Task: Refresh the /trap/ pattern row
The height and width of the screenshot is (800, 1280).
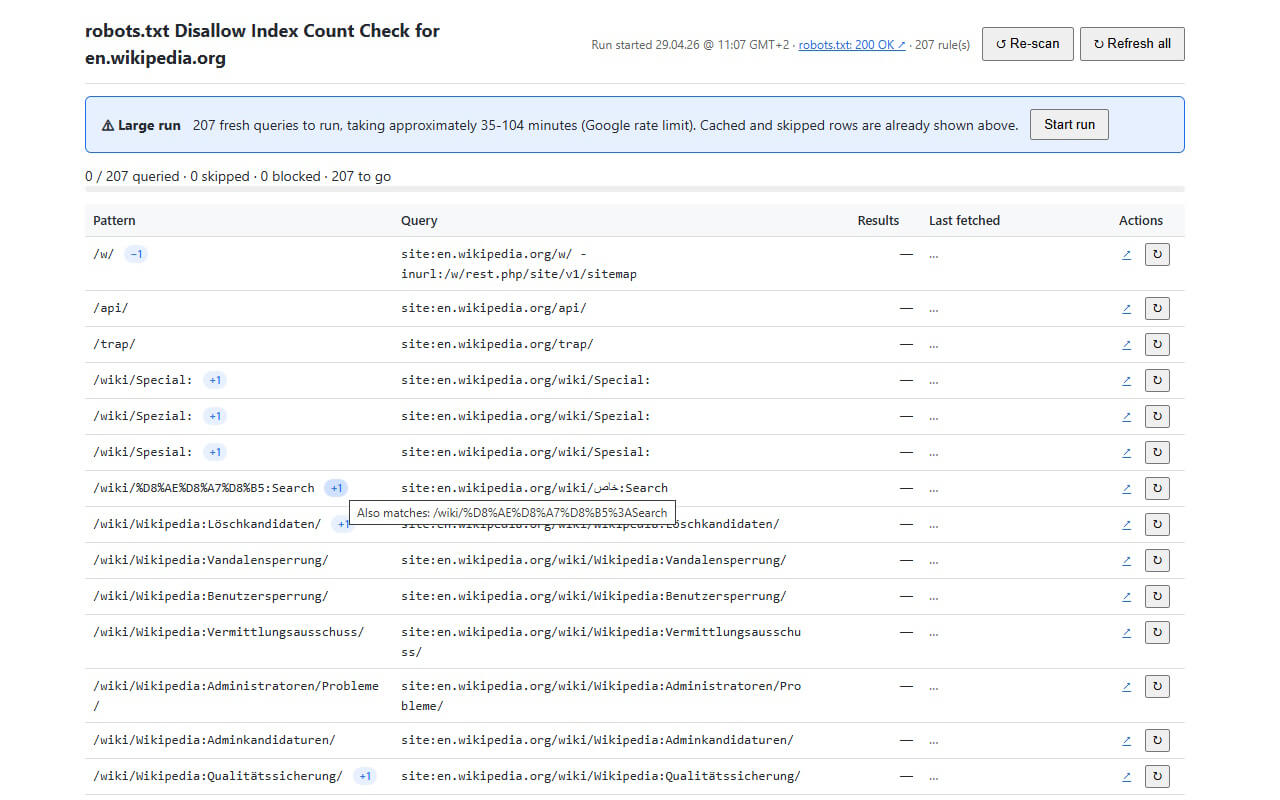Action: 1157,344
